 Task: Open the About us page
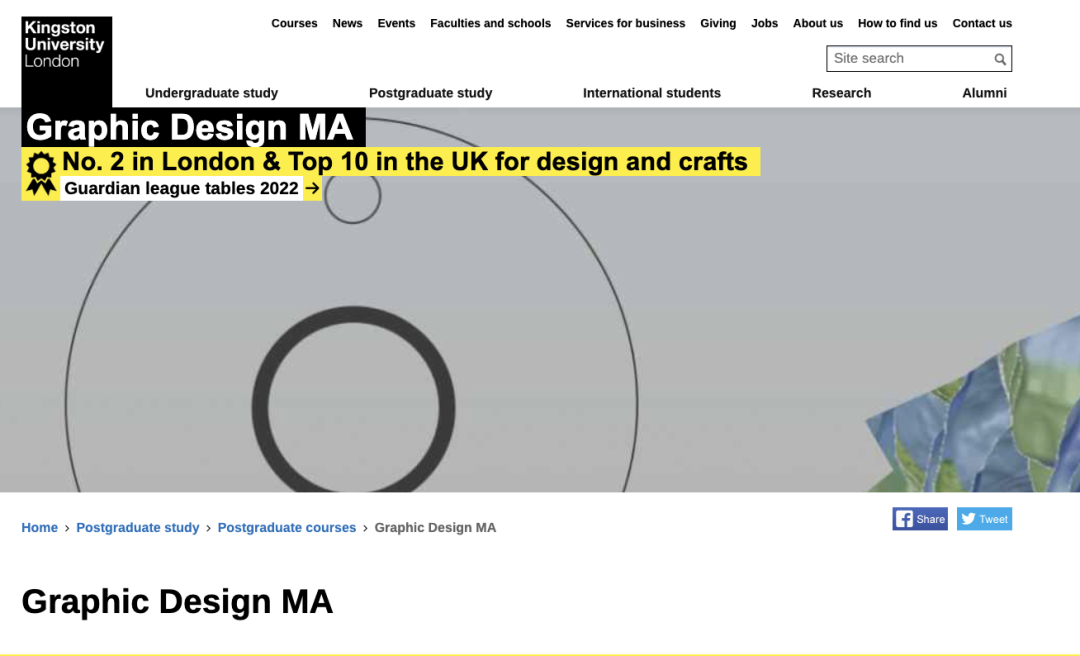[x=818, y=23]
